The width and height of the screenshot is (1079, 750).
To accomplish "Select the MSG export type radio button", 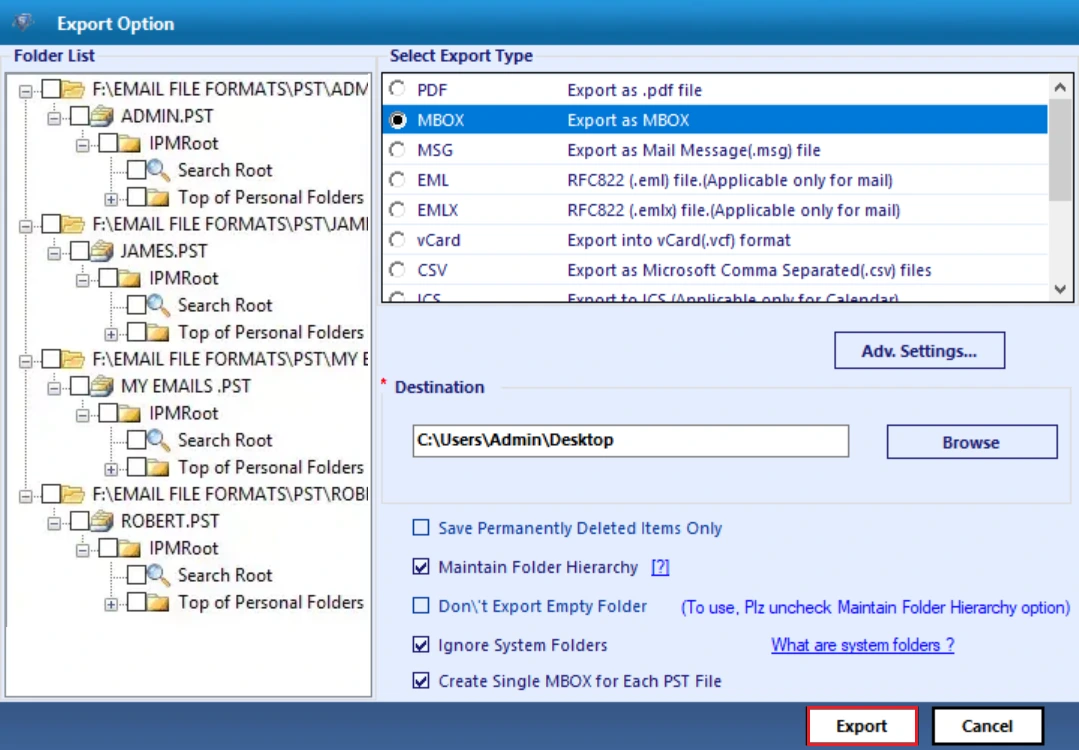I will (398, 149).
